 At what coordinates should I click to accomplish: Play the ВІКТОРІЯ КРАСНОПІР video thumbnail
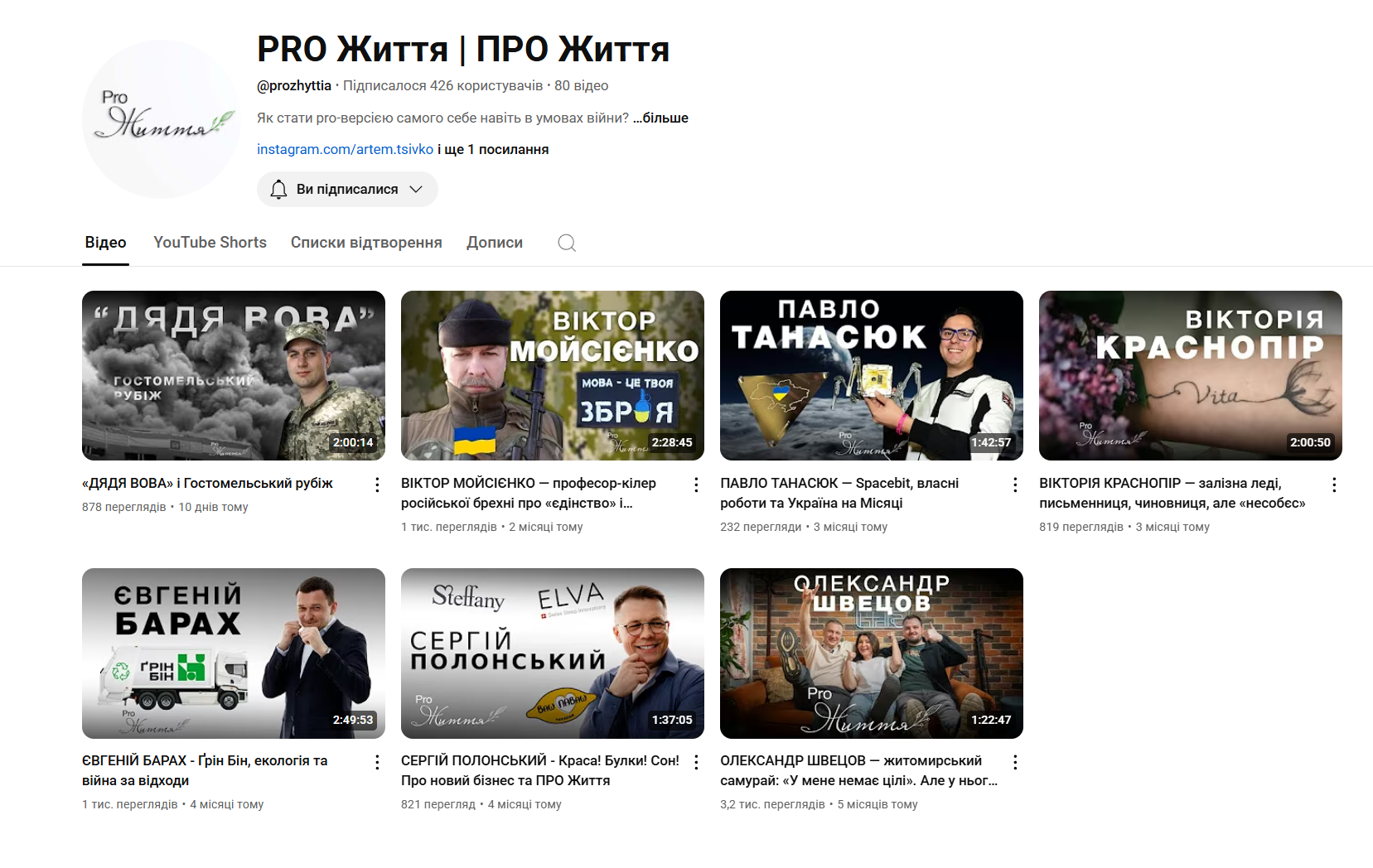(1190, 375)
